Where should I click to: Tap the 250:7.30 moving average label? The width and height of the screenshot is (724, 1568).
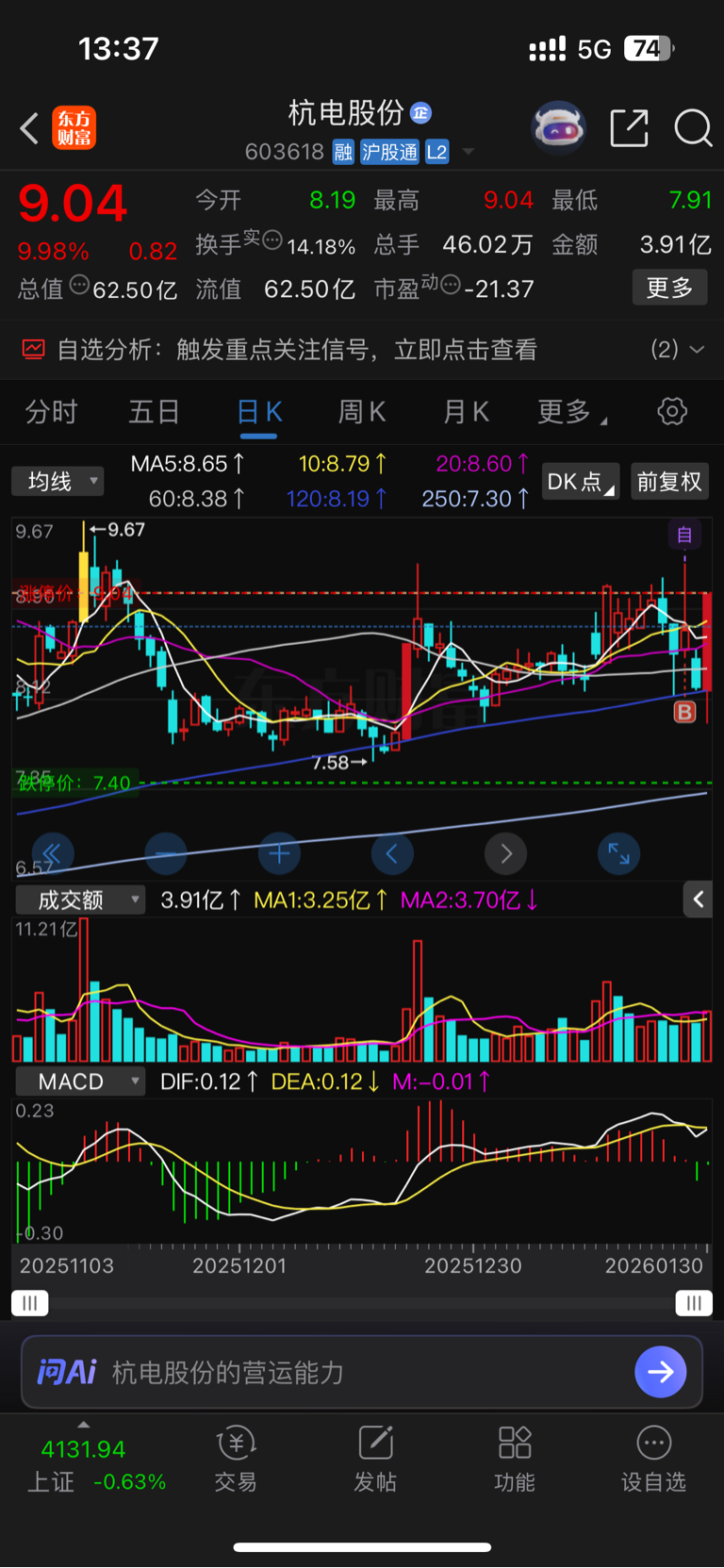tap(475, 499)
